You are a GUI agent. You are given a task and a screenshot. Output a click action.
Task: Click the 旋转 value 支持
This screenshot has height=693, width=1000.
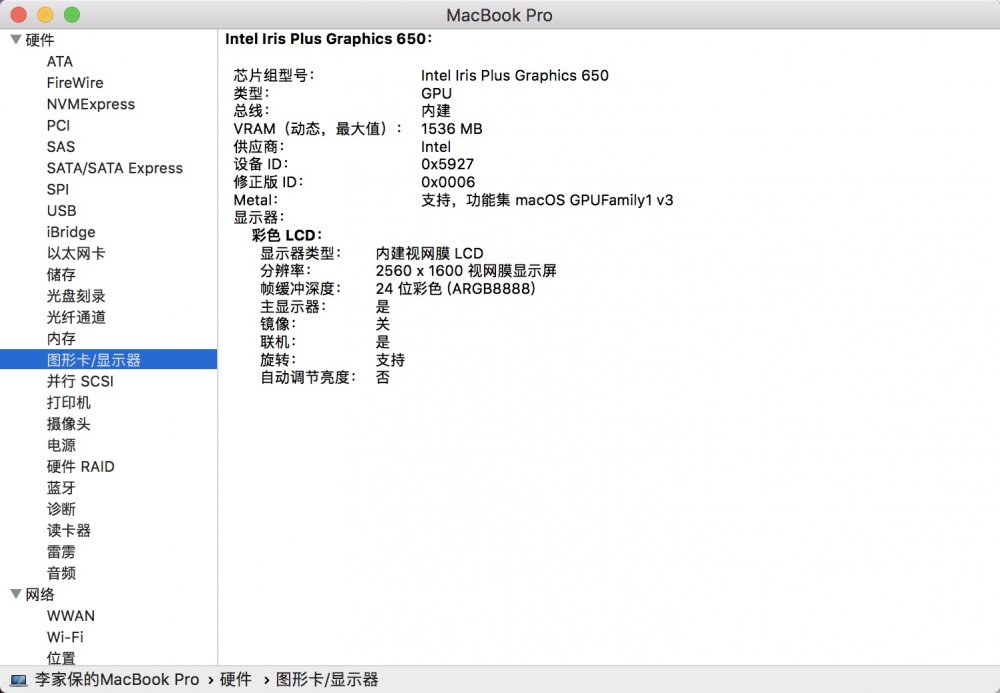point(390,360)
